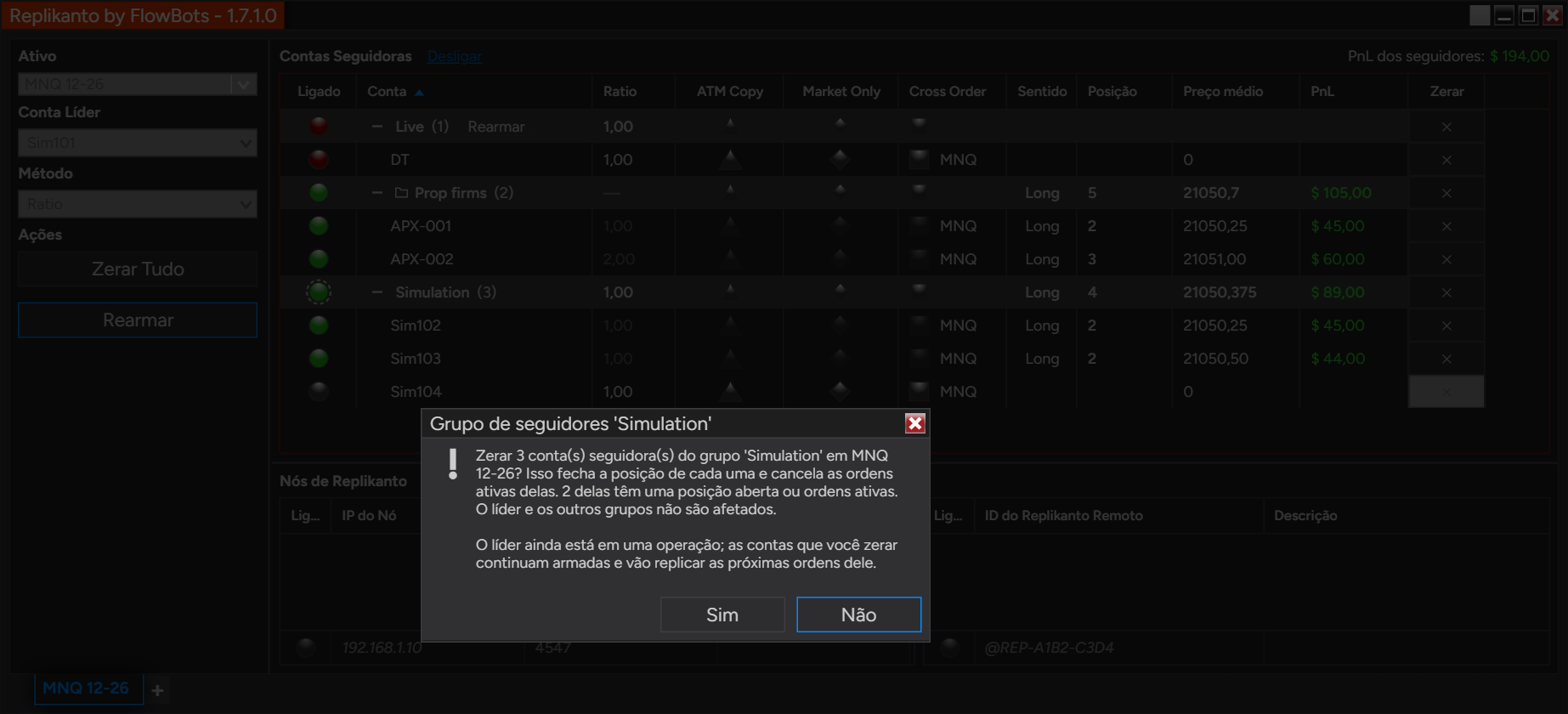Click the Desligar link beside Contas Seguidoras

pyautogui.click(x=455, y=56)
